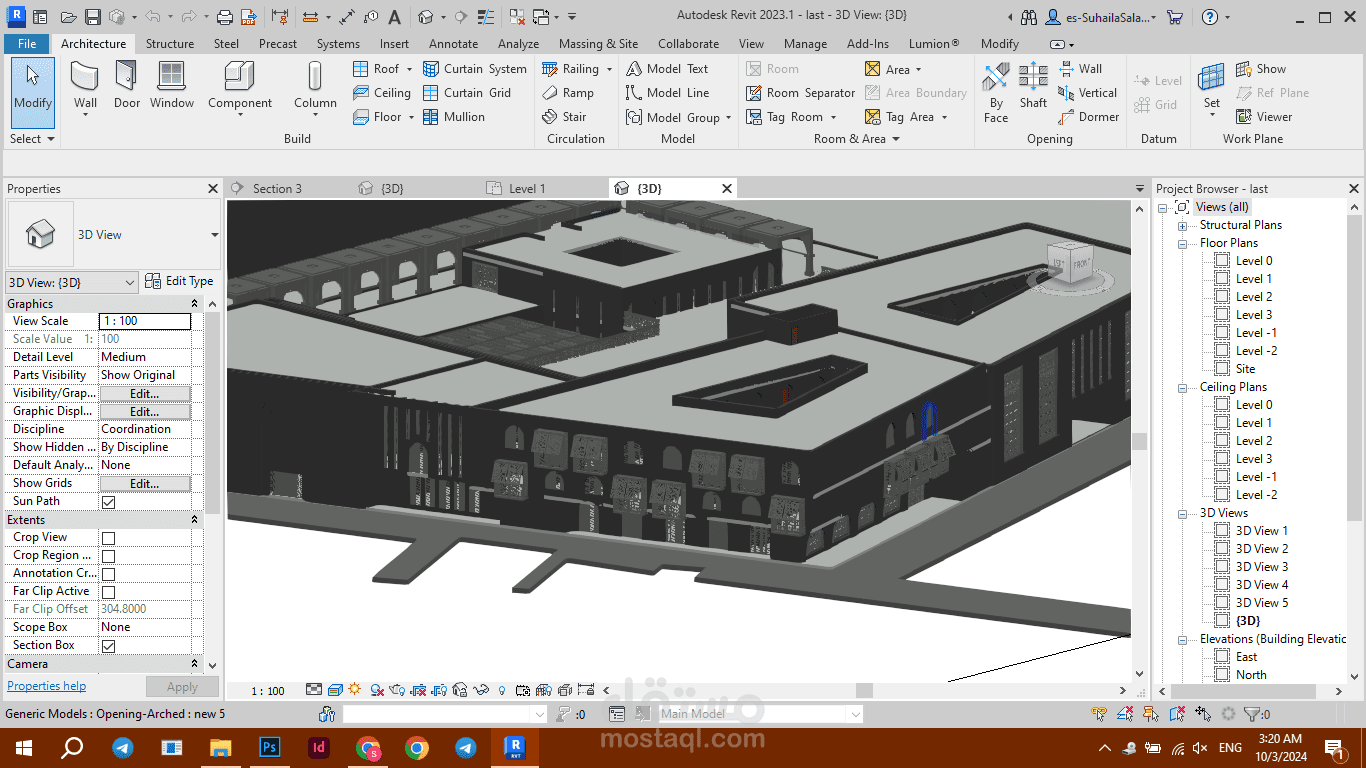1366x768 pixels.
Task: Open the Properties help link
Action: point(46,686)
